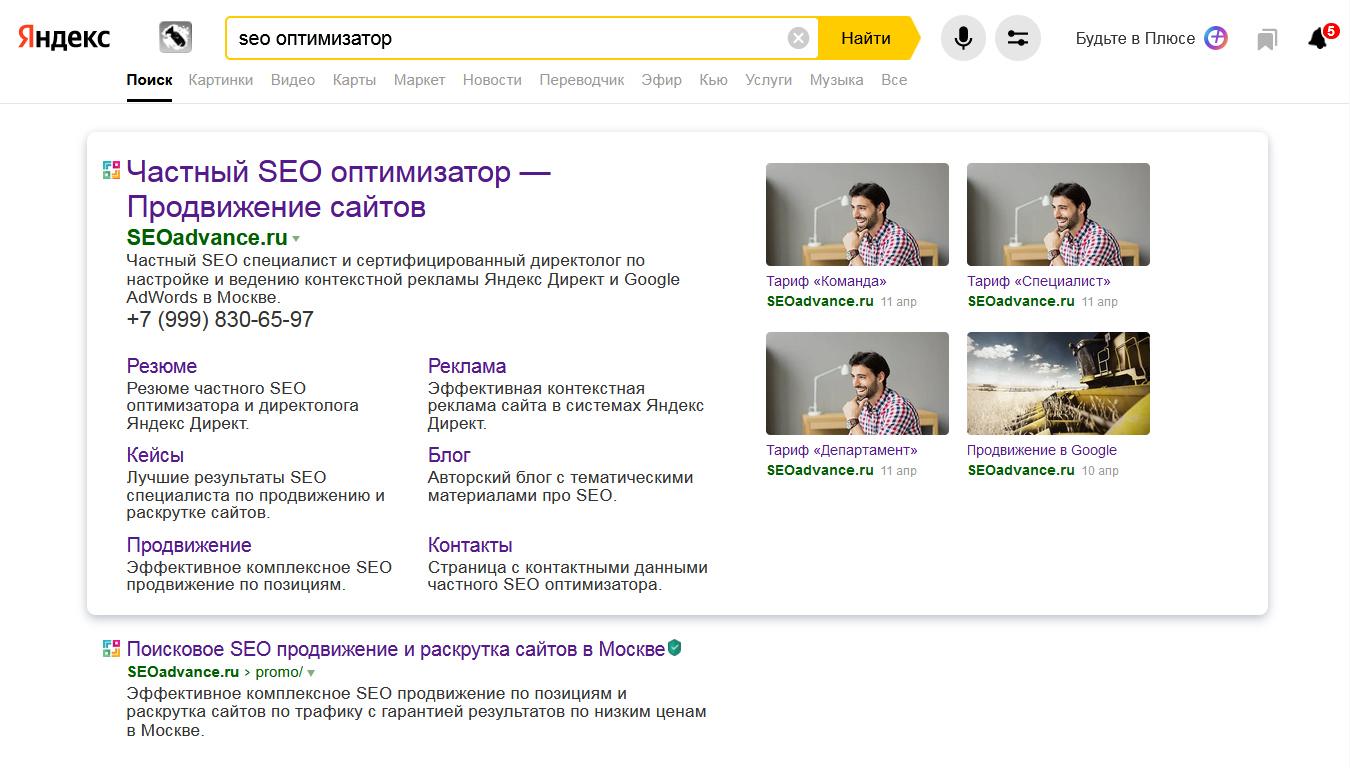Viewport: 1350px width, 768px height.
Task: Open notifications bell icon
Action: tap(1318, 39)
